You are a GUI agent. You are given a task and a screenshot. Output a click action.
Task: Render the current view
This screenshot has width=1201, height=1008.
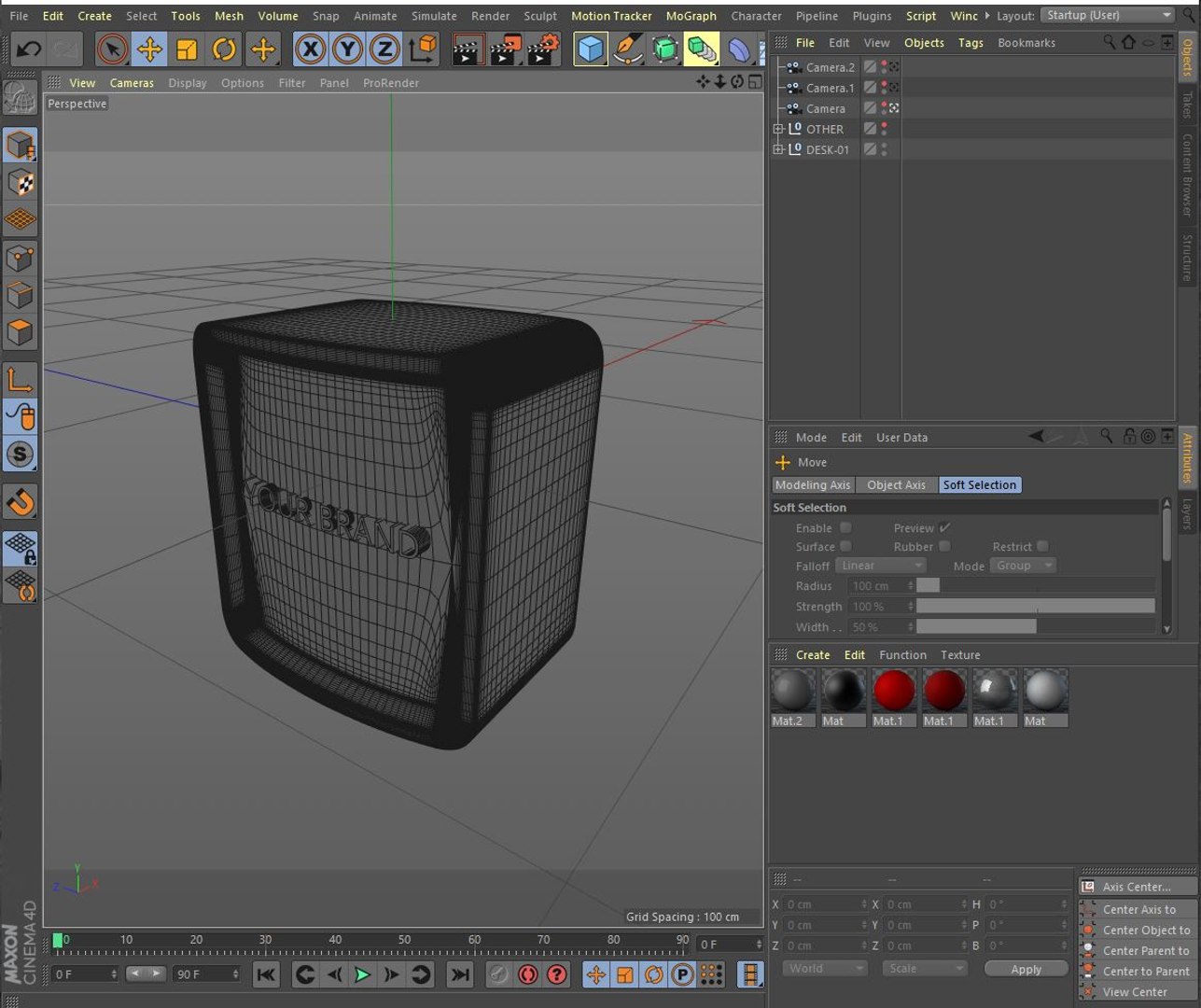coord(468,49)
